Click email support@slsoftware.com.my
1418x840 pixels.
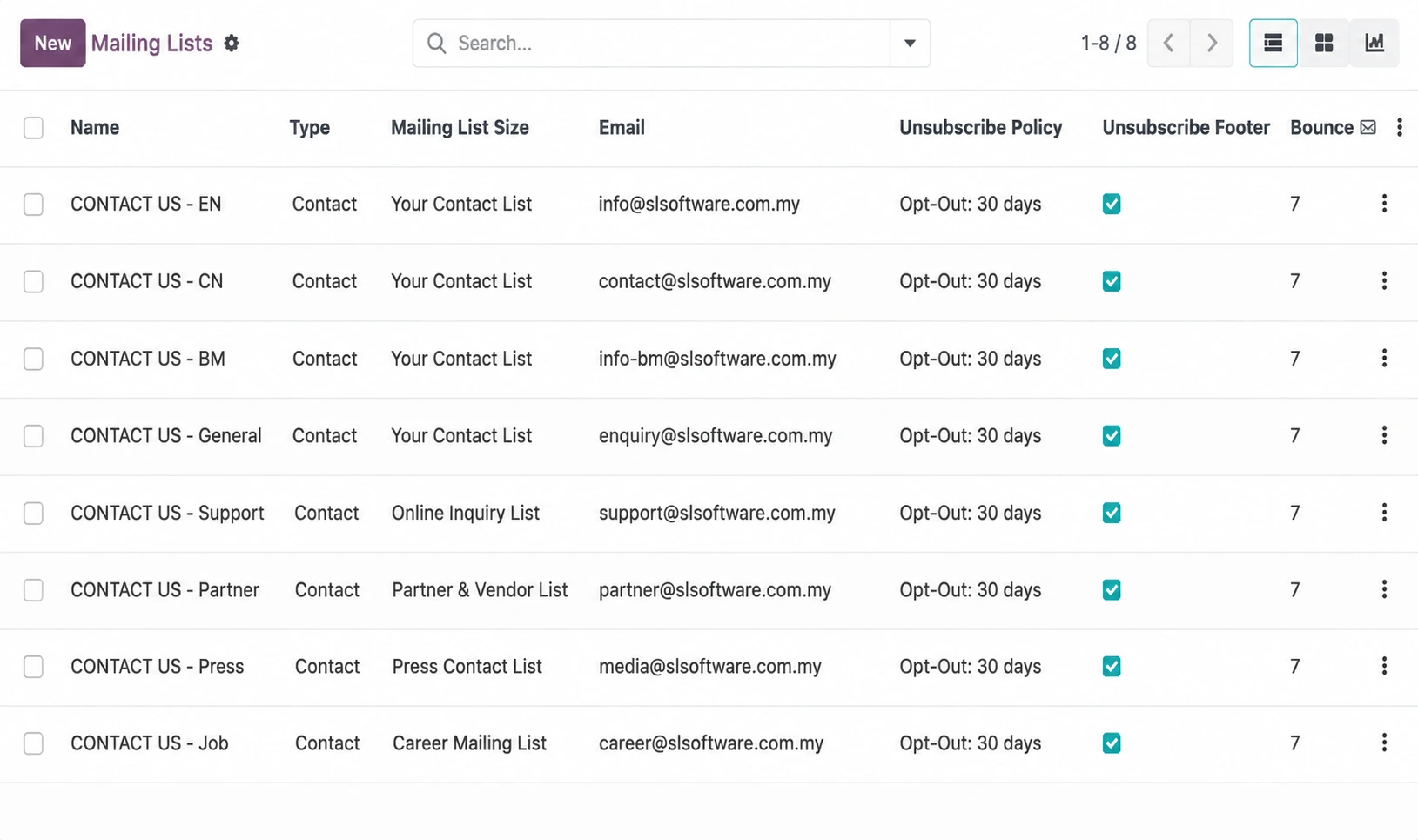[717, 513]
